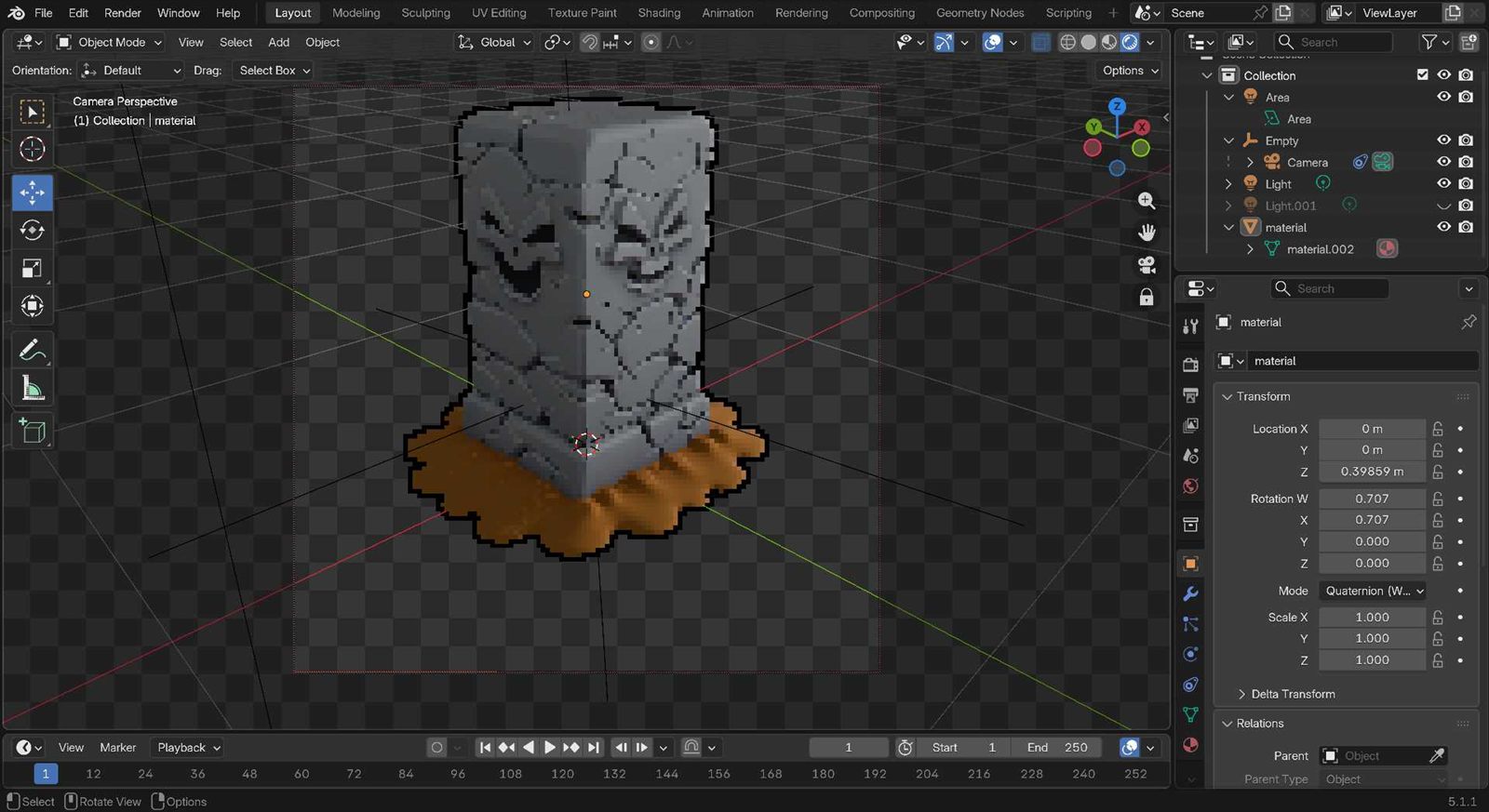Open the Object Constraints properties tab

tap(1190, 685)
